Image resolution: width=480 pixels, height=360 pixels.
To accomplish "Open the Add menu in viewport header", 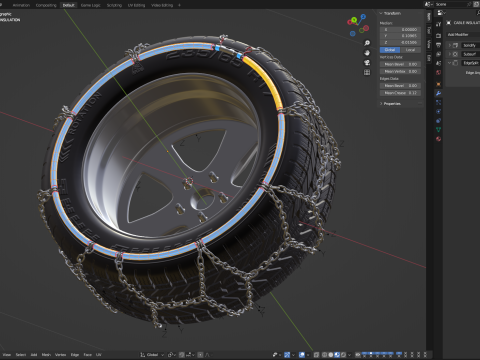I will (34, 355).
